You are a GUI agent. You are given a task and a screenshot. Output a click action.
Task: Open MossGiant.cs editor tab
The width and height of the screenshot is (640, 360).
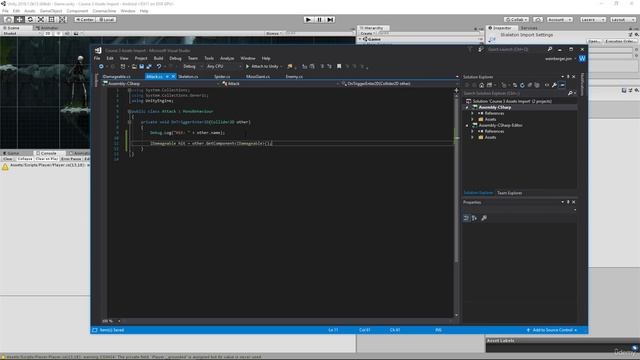pyautogui.click(x=258, y=76)
